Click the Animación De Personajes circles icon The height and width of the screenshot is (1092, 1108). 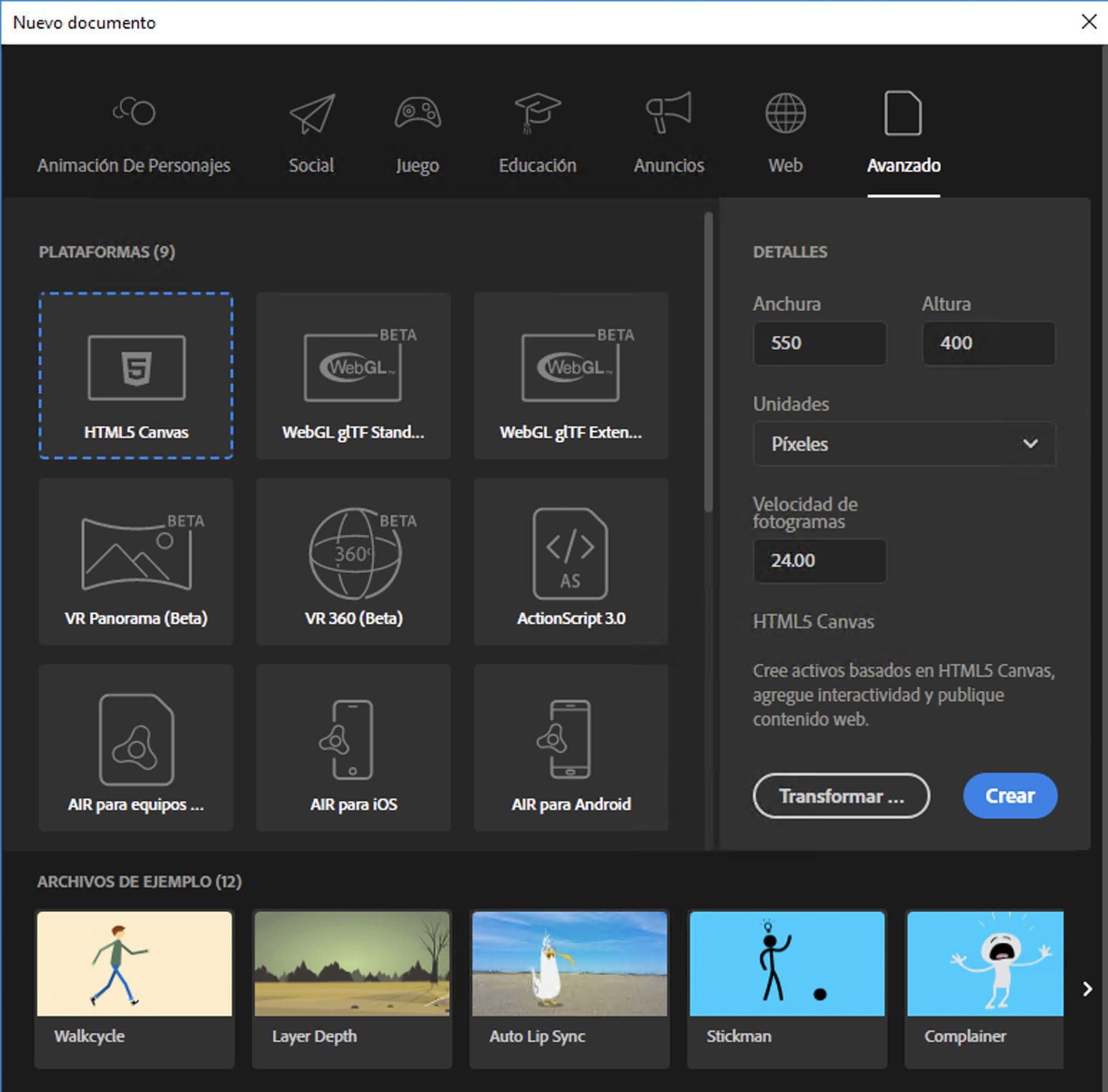coord(134,111)
